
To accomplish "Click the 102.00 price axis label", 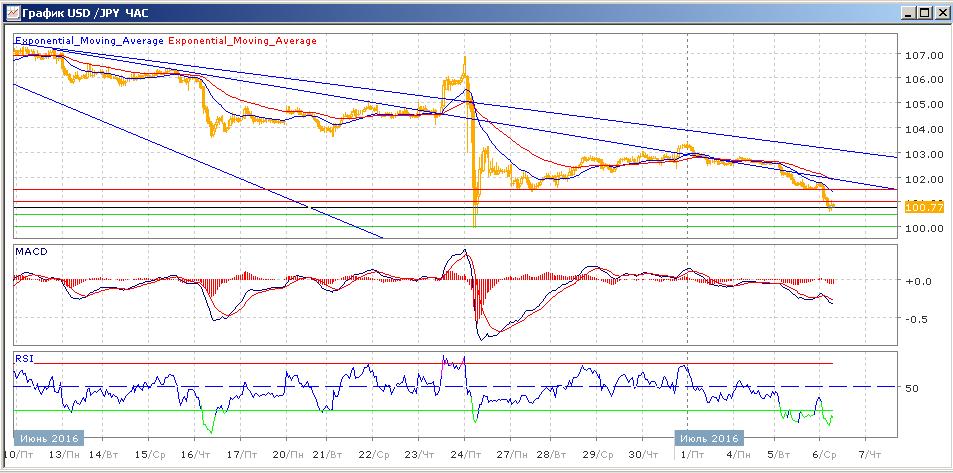I will point(924,179).
